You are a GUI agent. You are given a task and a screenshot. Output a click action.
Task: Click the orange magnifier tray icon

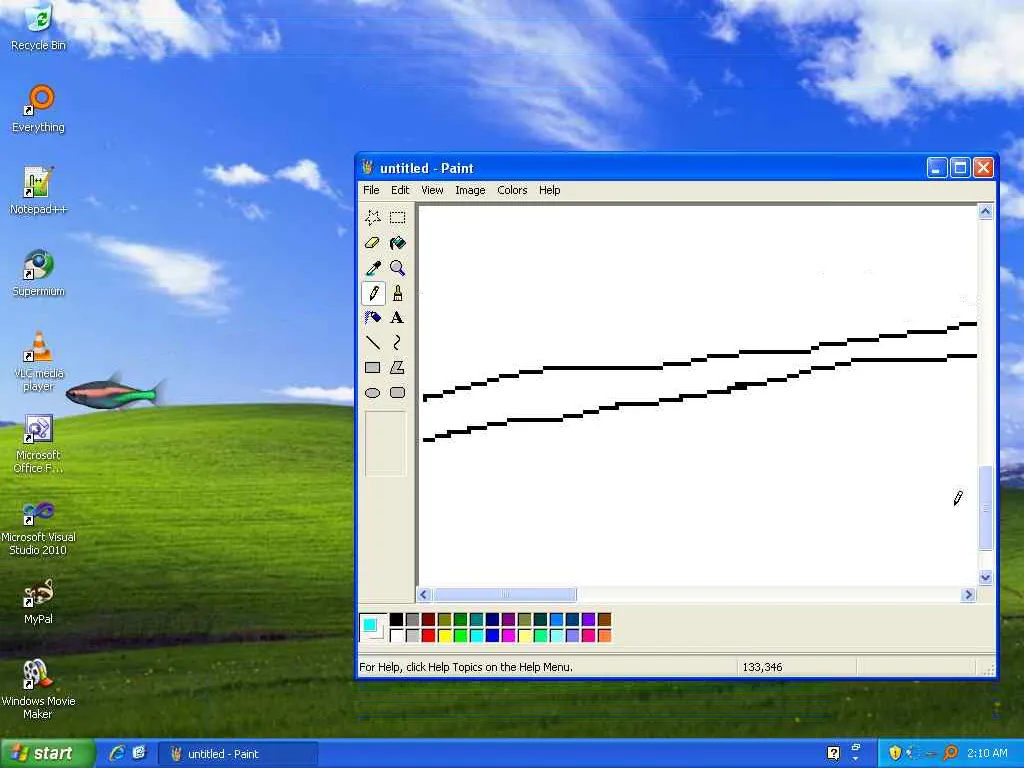pos(951,753)
